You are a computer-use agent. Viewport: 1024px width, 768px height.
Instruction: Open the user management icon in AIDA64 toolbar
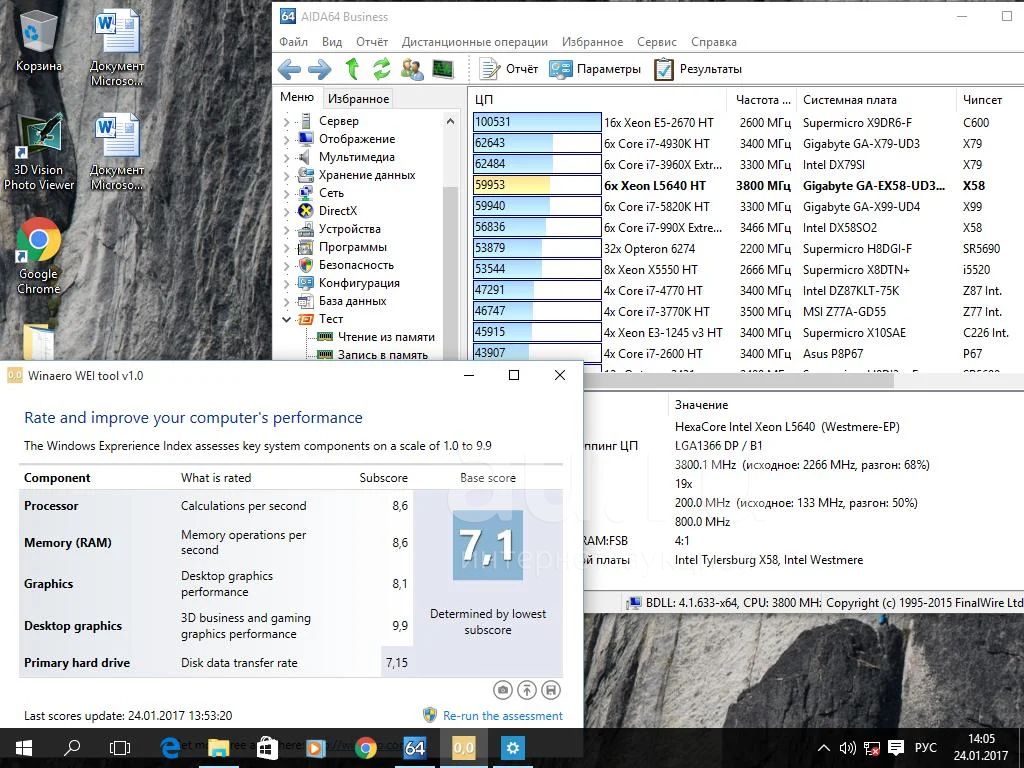[x=412, y=69]
